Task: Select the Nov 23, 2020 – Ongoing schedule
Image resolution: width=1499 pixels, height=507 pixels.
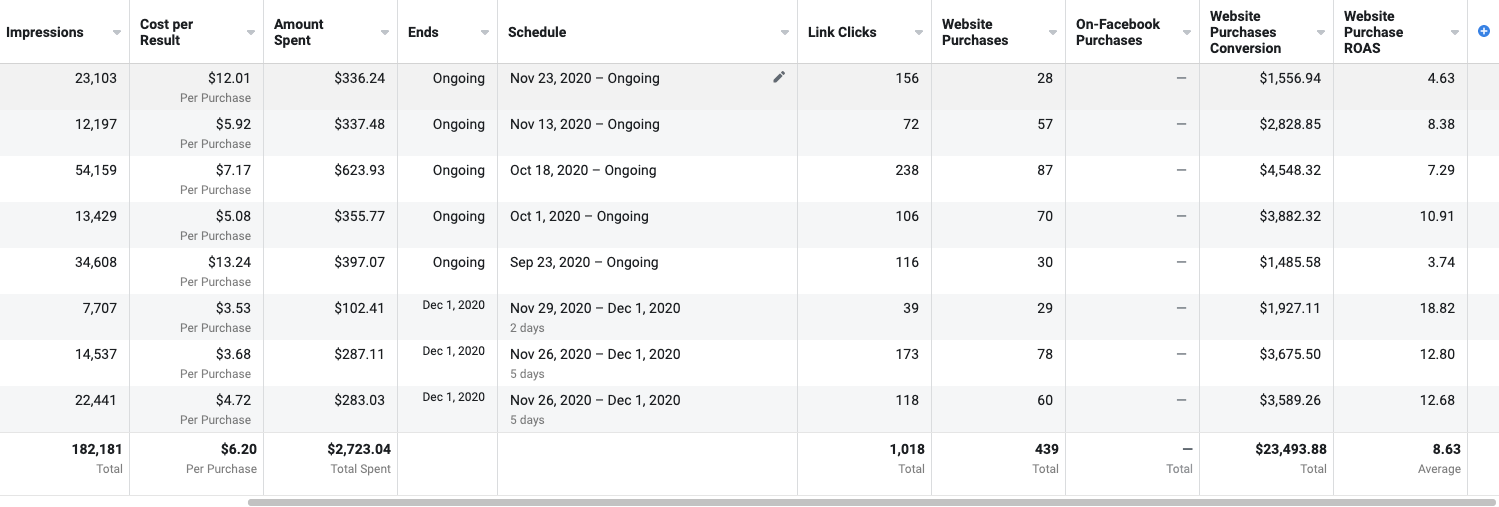Action: [x=584, y=78]
